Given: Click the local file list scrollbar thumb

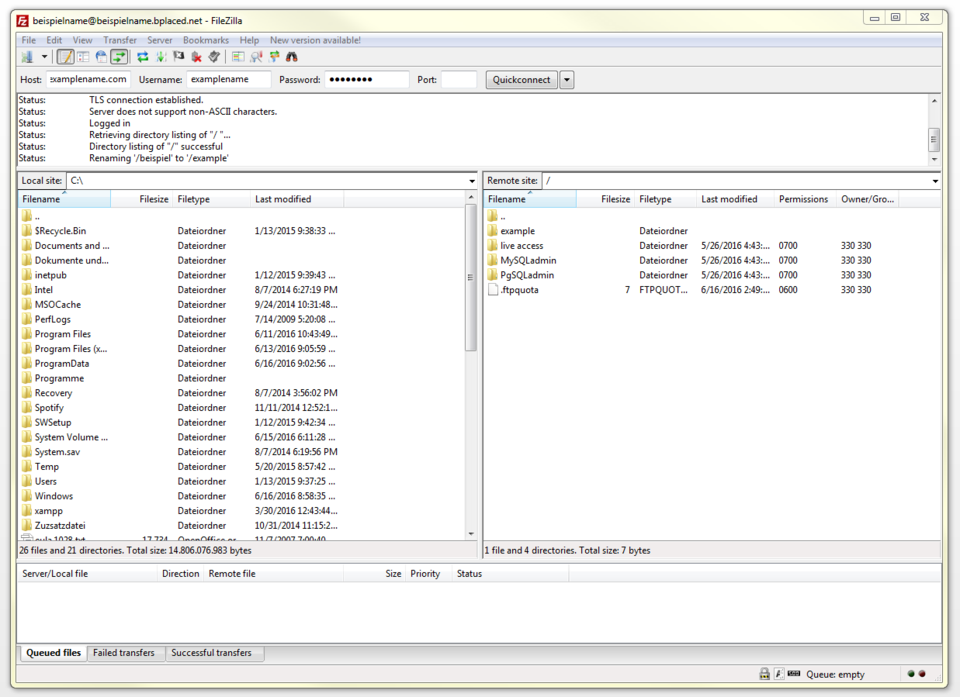Looking at the screenshot, I should tap(471, 277).
